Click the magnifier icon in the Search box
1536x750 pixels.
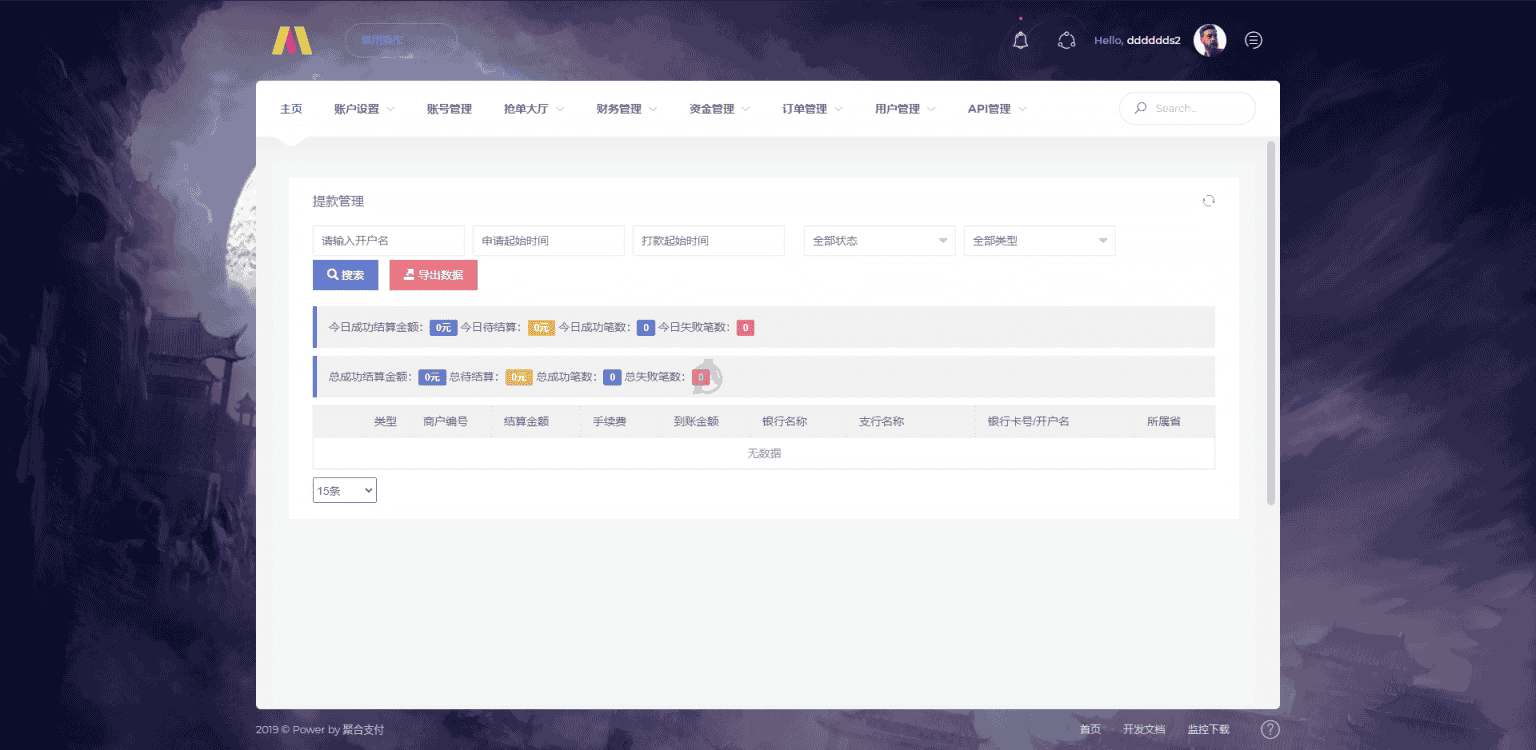(x=1140, y=108)
